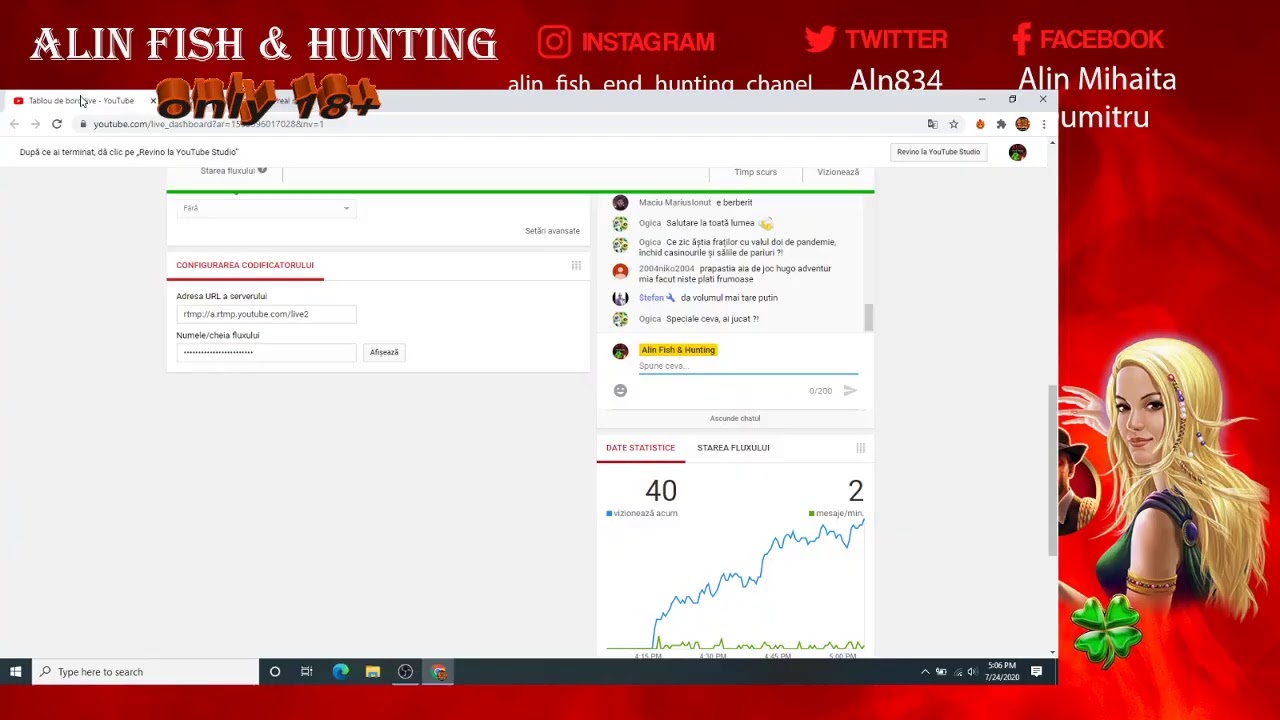Image resolution: width=1280 pixels, height=720 pixels.
Task: Switch to the Starea fluxului tab
Action: (733, 448)
